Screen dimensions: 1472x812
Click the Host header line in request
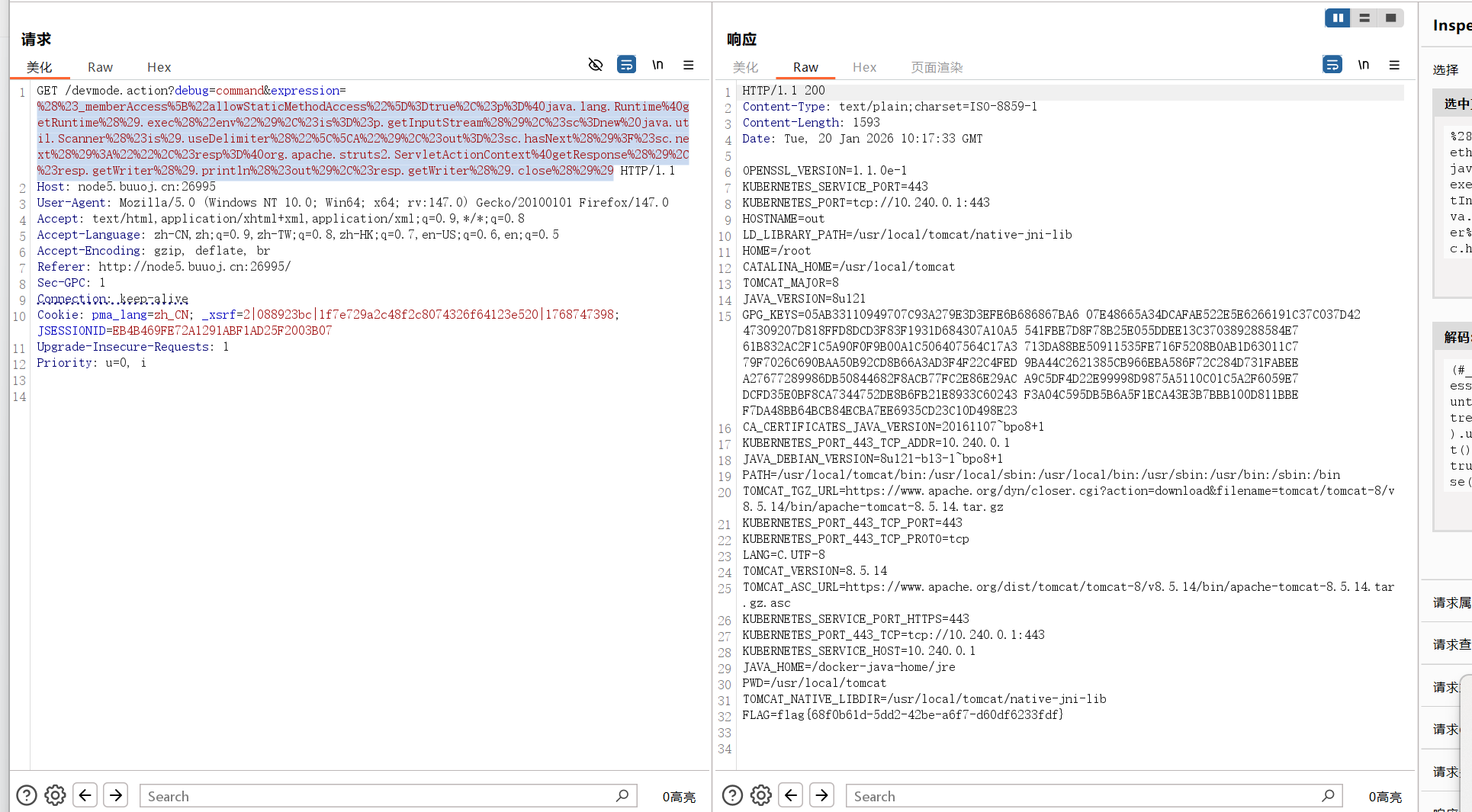pyautogui.click(x=127, y=186)
